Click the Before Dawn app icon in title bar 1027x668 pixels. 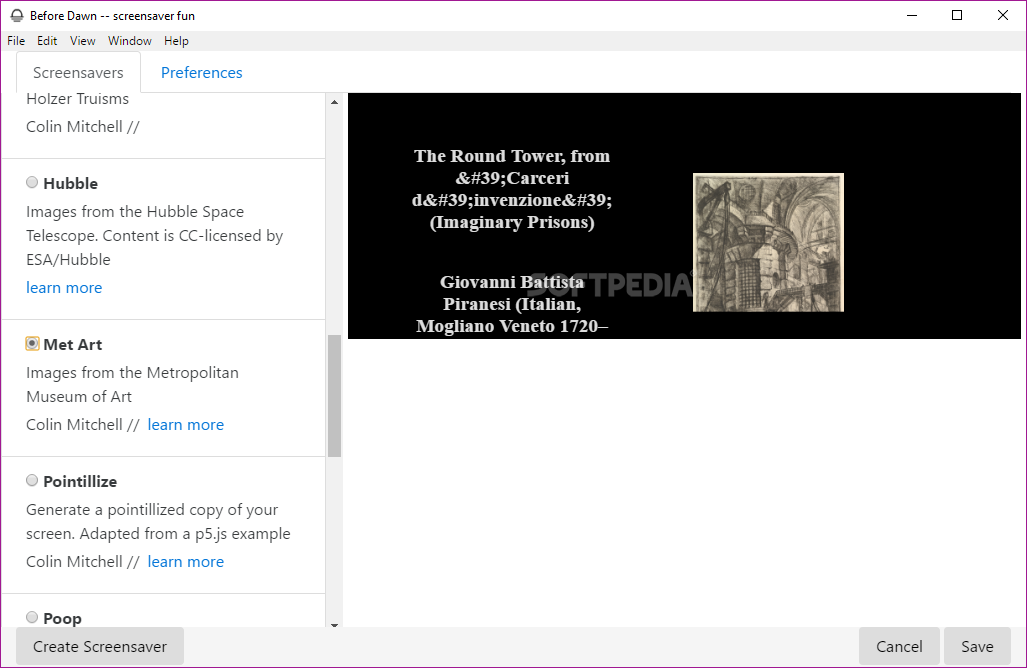click(16, 16)
